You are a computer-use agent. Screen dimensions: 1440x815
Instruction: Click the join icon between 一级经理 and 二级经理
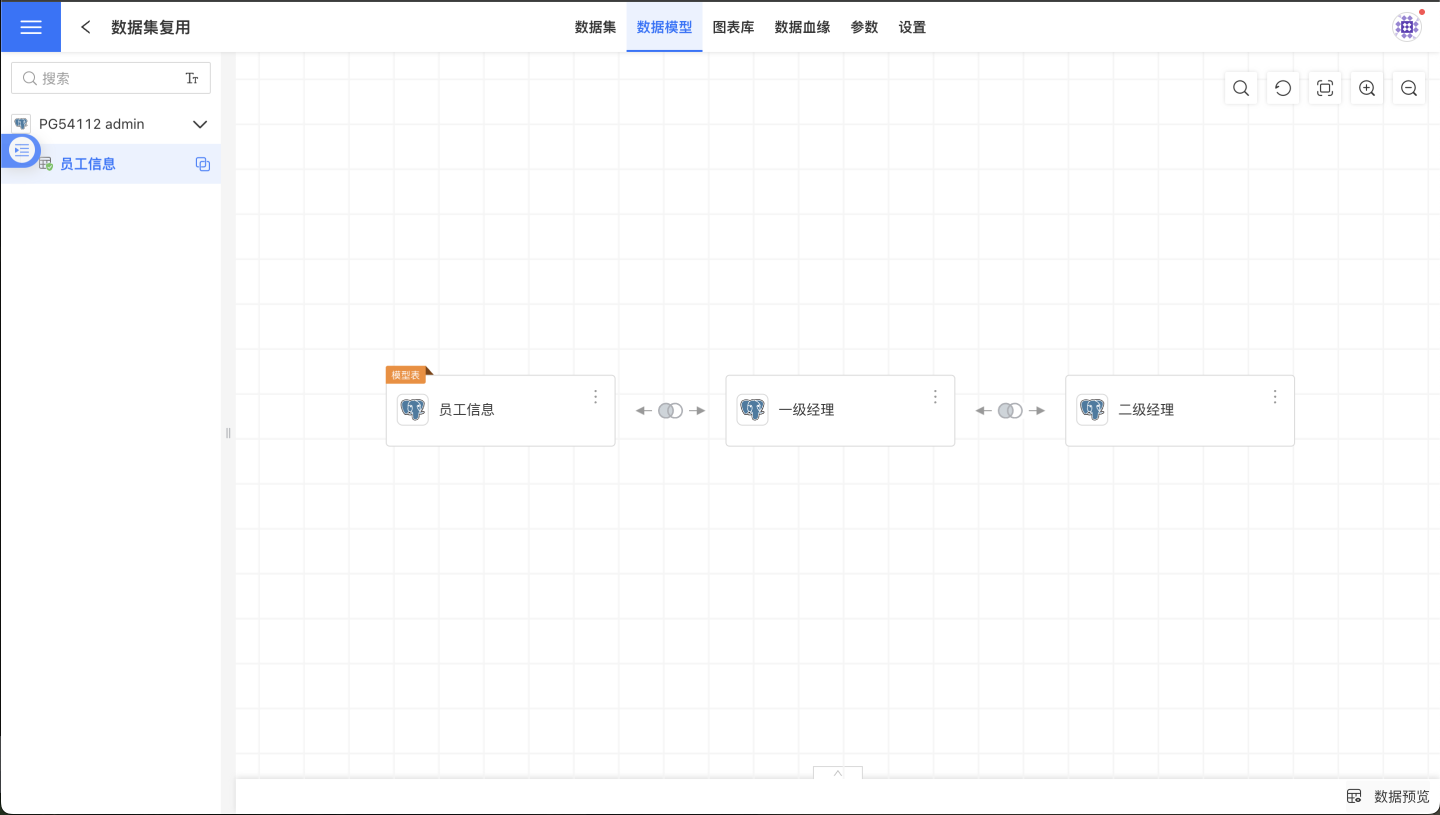pos(1010,411)
